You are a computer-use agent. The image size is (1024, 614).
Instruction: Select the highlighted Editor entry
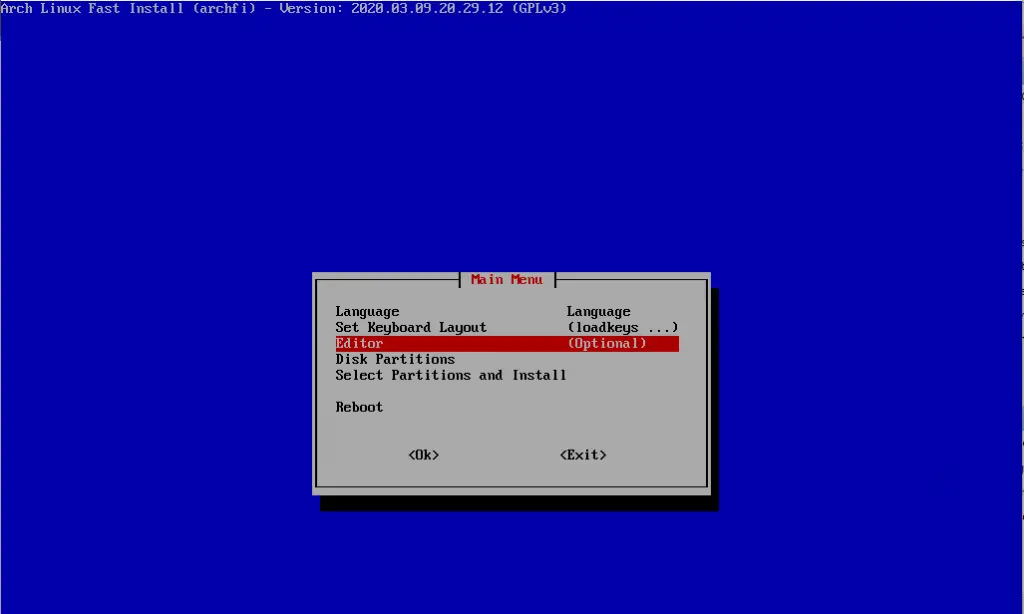pyautogui.click(x=359, y=343)
